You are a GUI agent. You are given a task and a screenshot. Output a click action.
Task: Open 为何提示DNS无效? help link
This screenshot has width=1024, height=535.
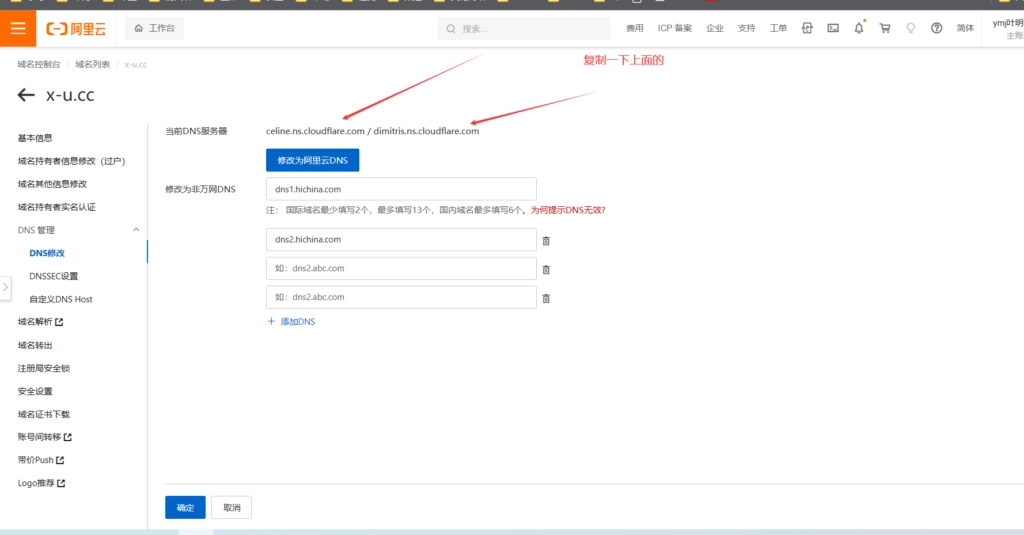click(x=568, y=210)
